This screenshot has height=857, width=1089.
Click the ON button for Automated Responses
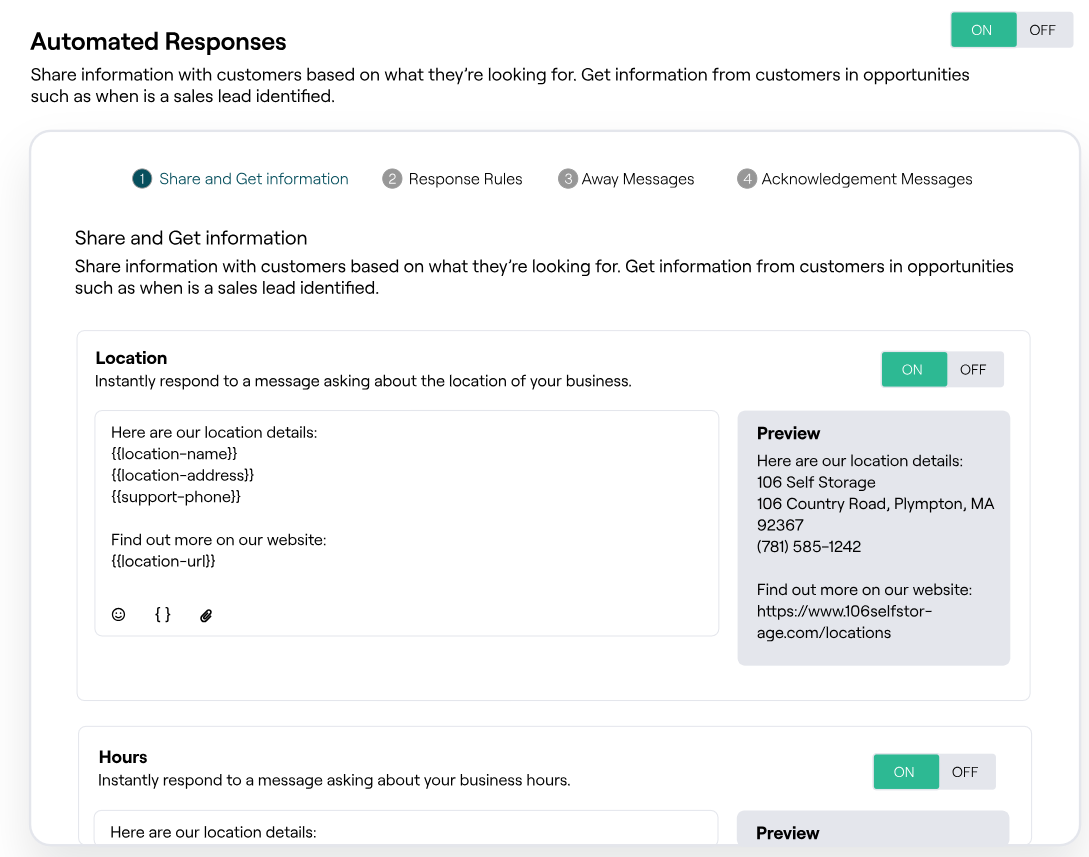click(983, 29)
